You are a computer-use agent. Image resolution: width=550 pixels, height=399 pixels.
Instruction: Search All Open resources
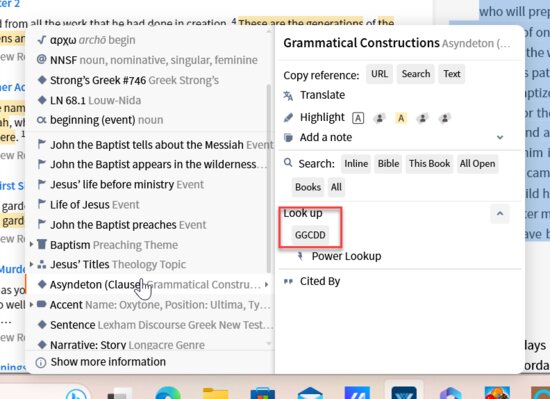point(477,164)
